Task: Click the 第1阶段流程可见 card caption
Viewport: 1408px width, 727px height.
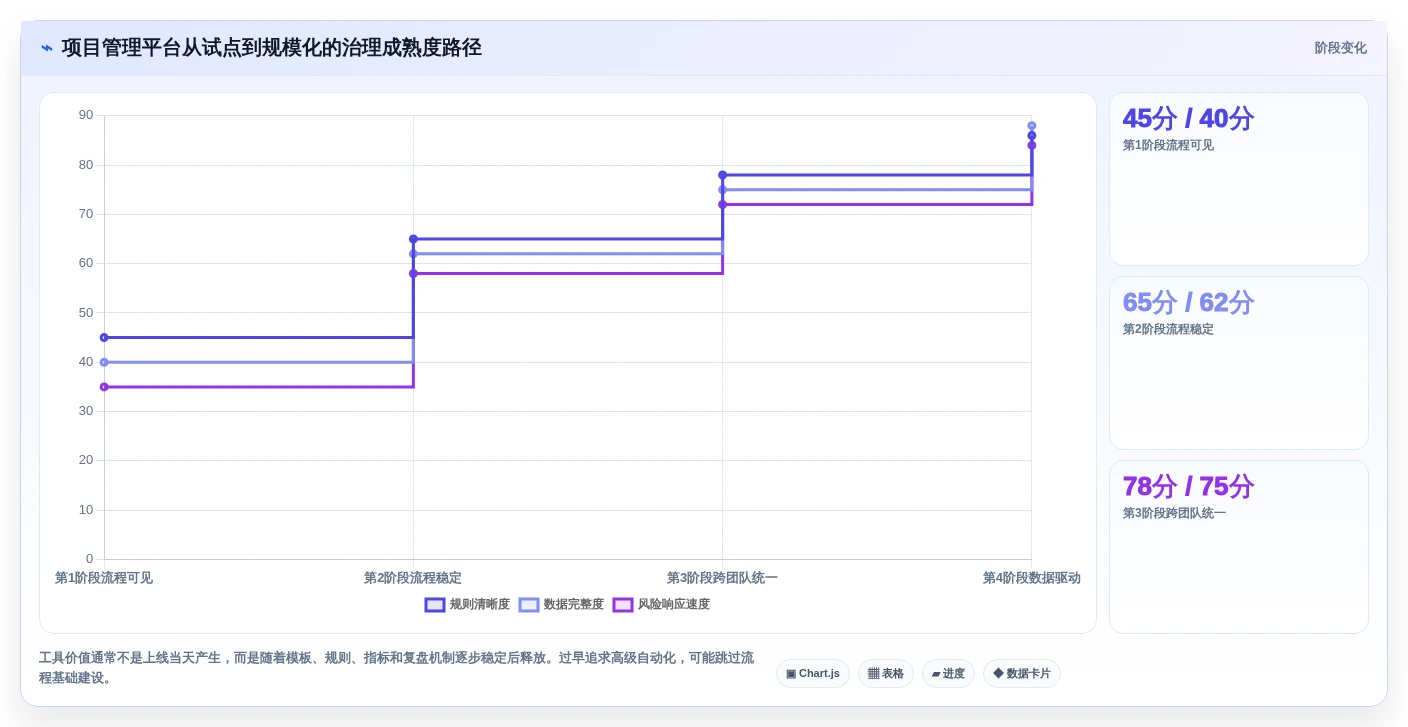Action: point(1168,145)
